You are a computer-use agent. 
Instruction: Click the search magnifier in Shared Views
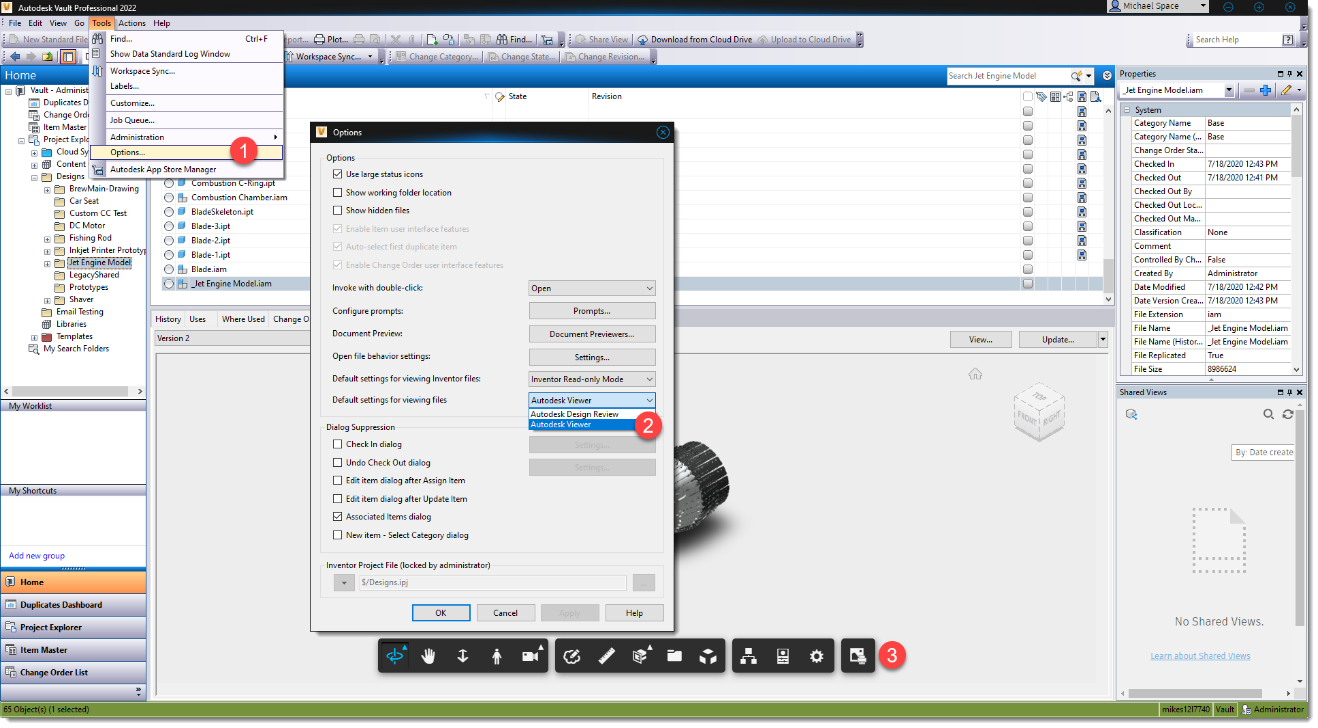coord(1268,414)
